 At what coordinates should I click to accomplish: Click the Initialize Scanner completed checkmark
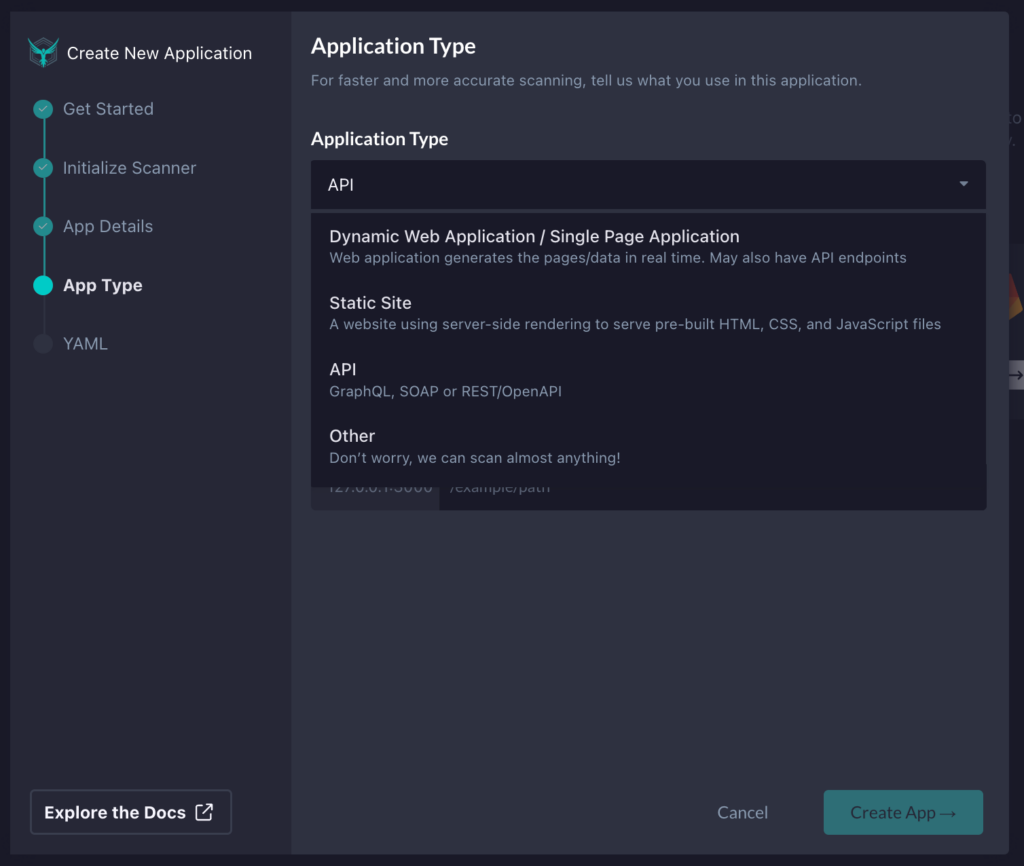[42, 168]
